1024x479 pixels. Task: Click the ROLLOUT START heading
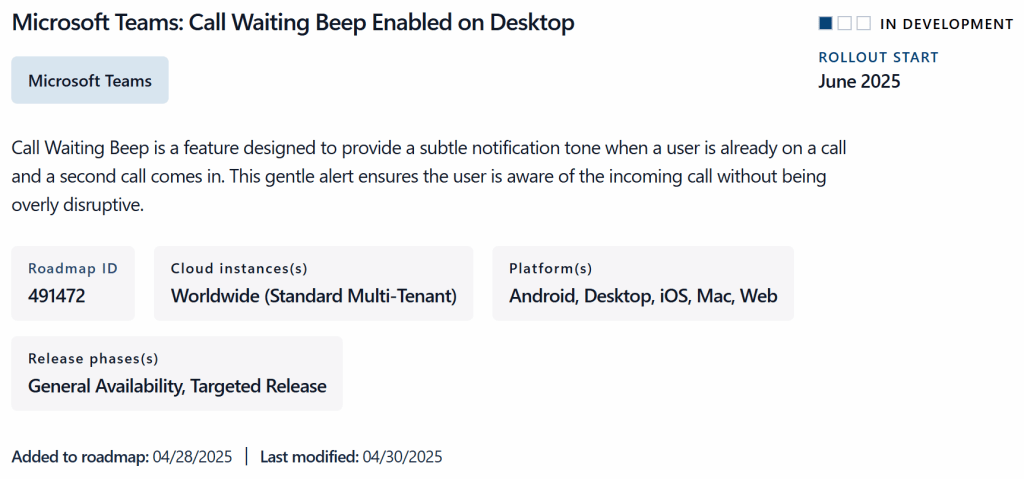coord(878,57)
